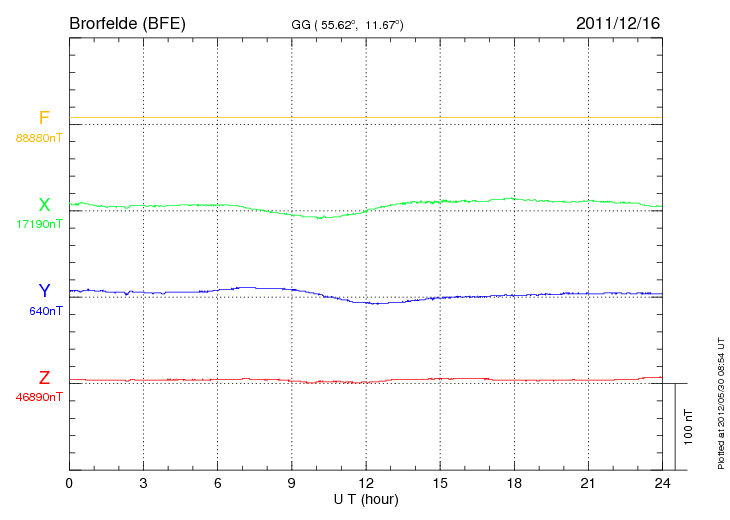Click the 2011/12/16 date label
730x520 pixels.
click(x=618, y=23)
